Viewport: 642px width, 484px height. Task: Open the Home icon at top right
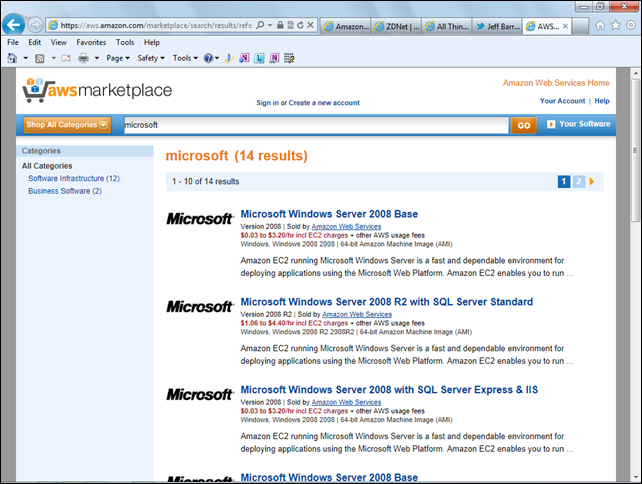600,25
